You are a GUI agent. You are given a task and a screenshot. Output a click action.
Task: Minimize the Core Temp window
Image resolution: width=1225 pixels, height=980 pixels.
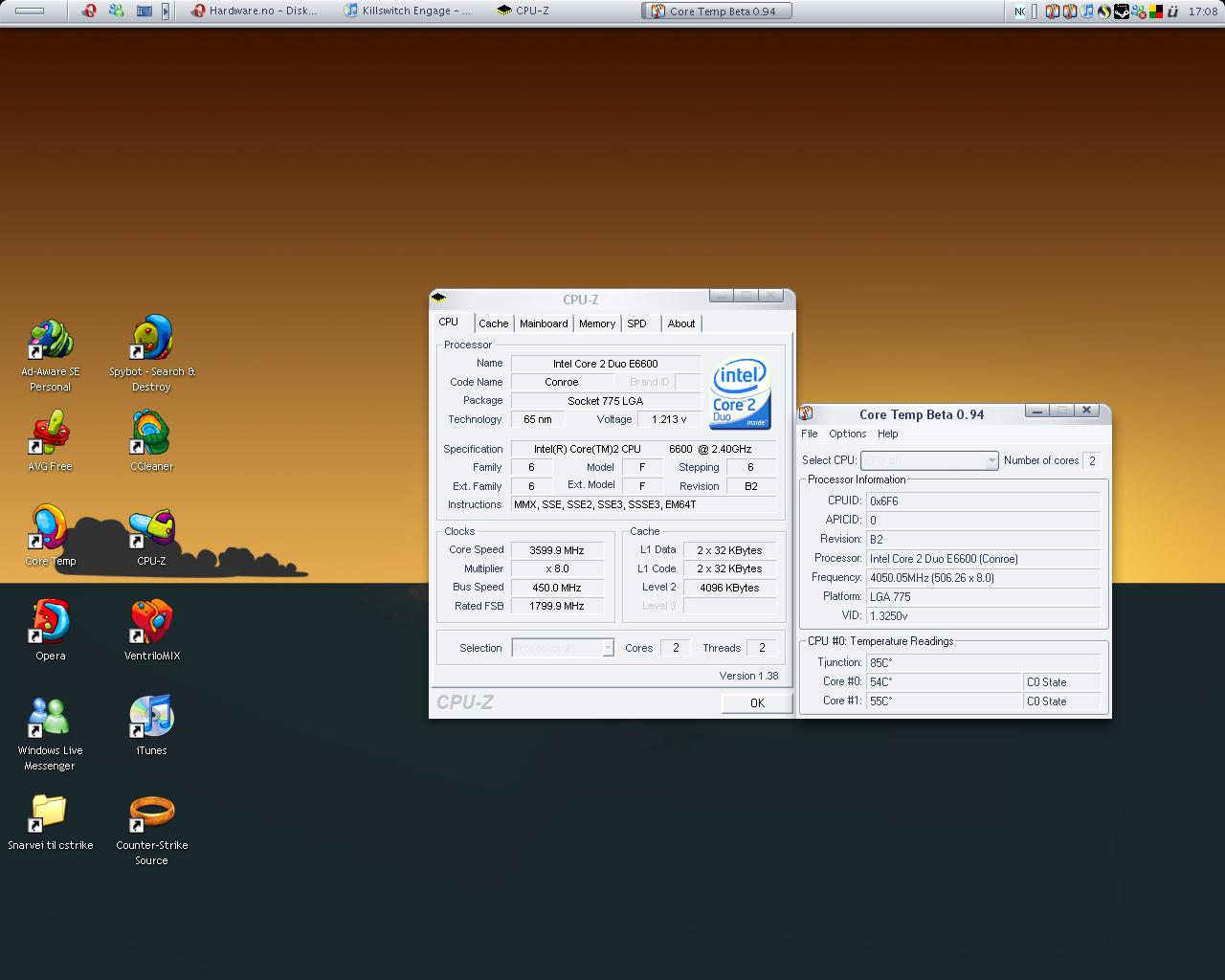1036,411
